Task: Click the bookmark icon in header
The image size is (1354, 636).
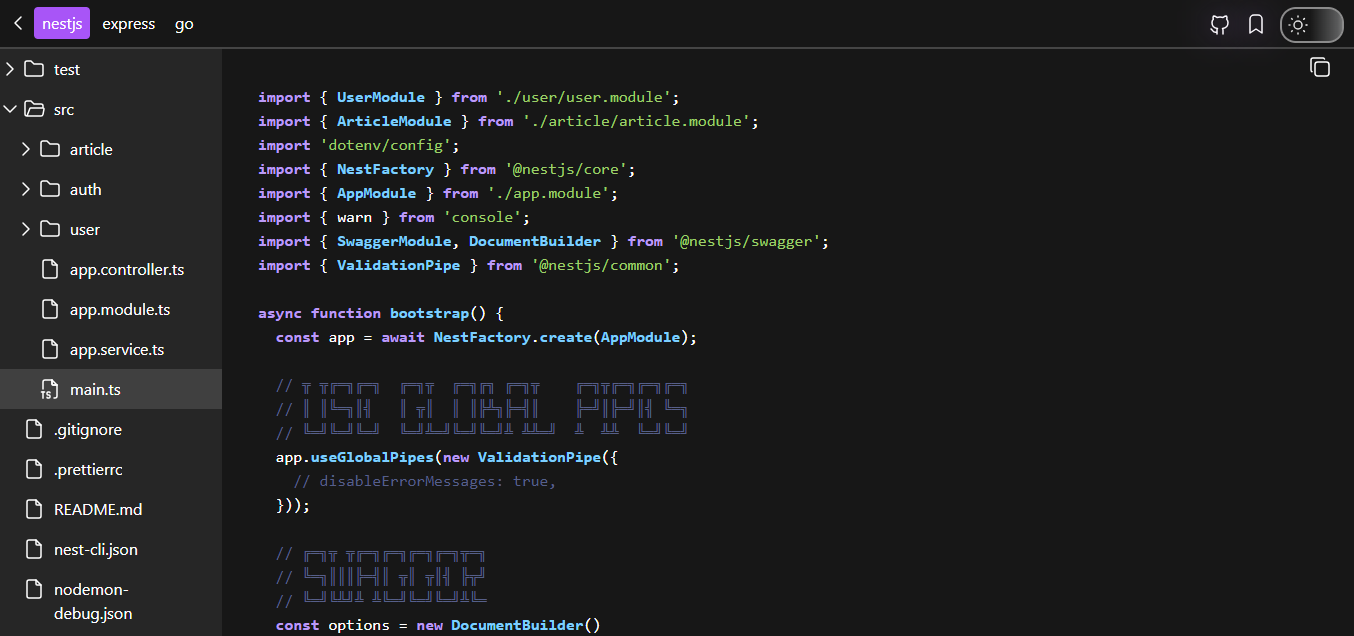Action: click(x=1256, y=25)
